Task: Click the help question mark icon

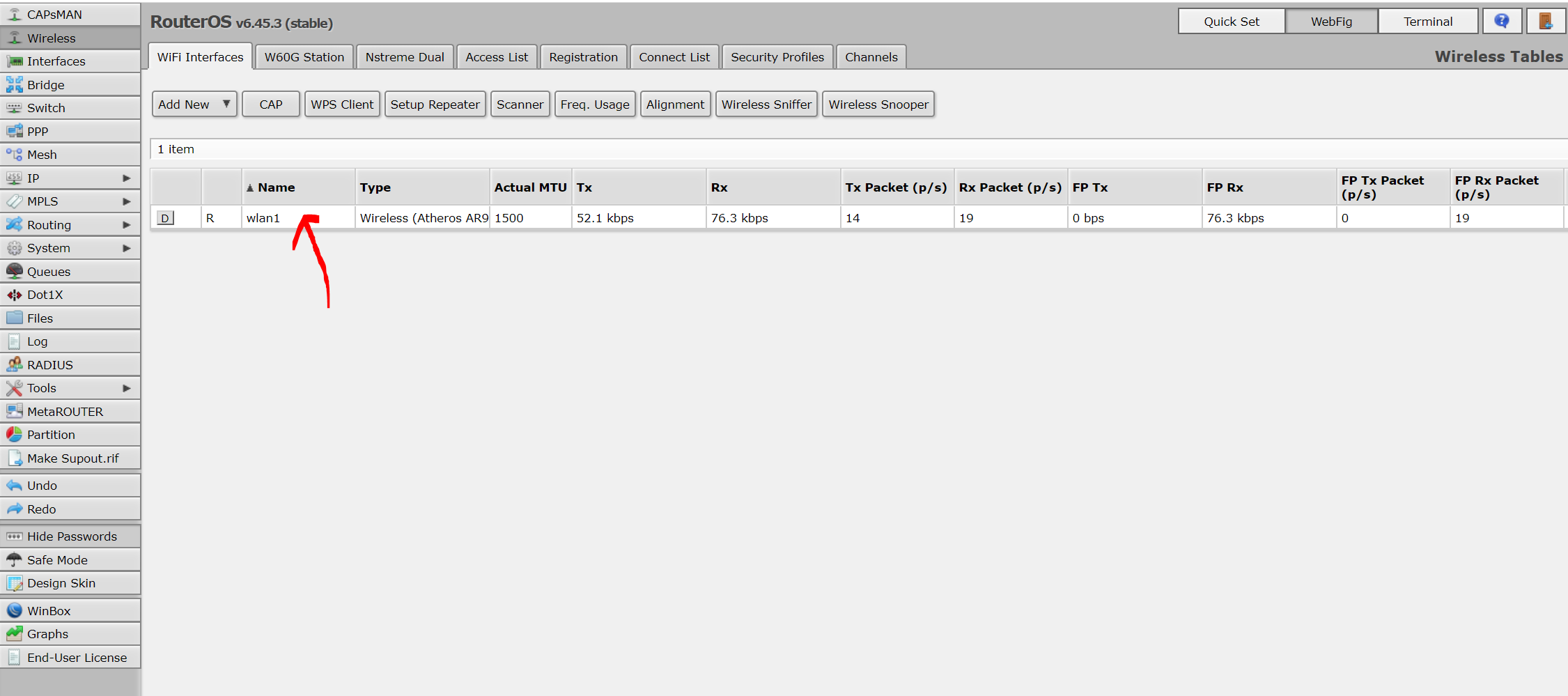Action: [1501, 21]
